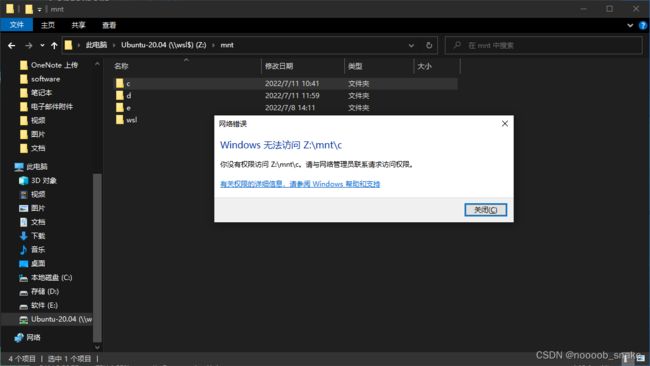Select mnt in the address breadcrumb

[x=227, y=45]
